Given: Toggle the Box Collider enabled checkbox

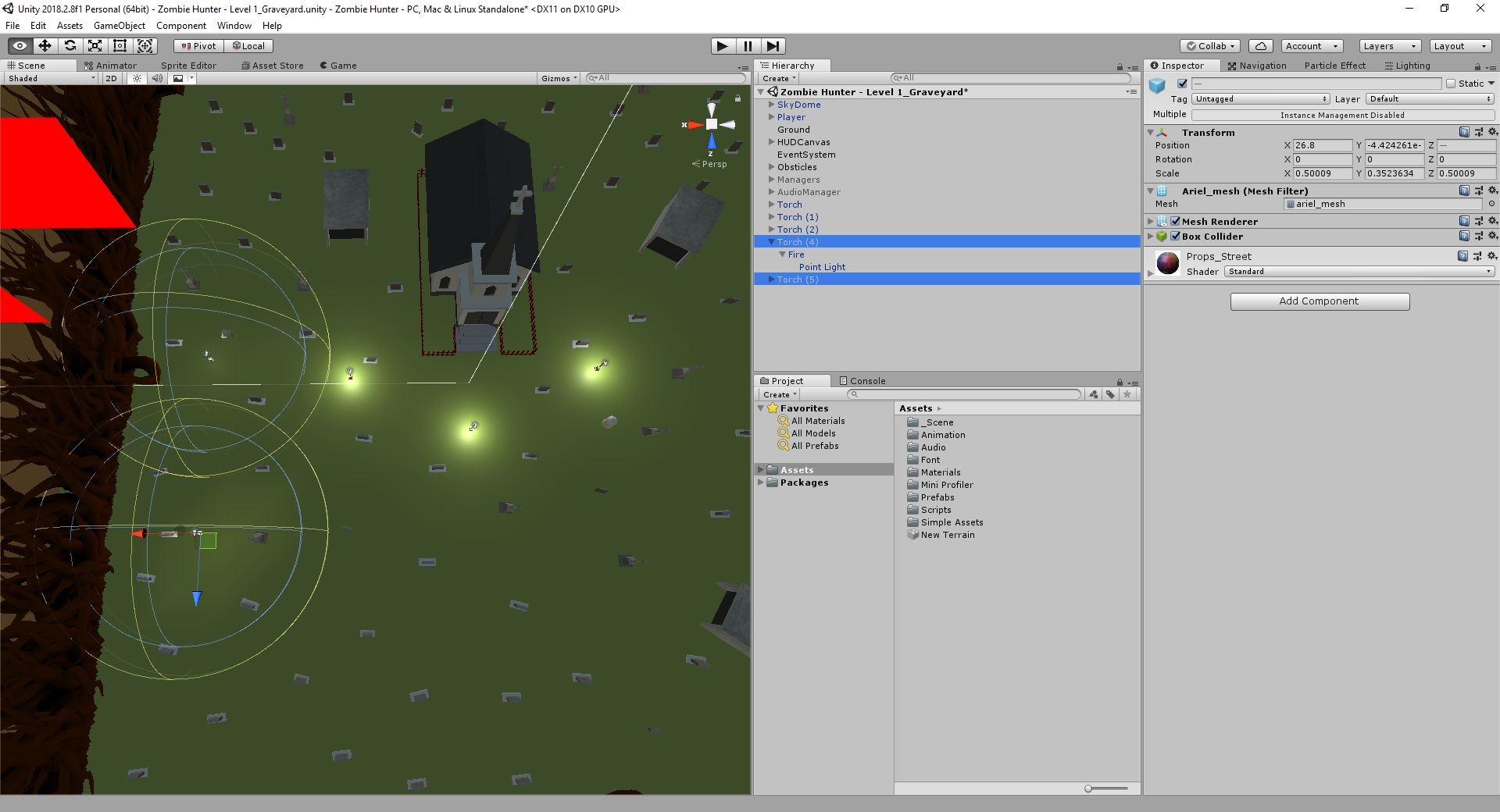Looking at the screenshot, I should coord(1175,236).
